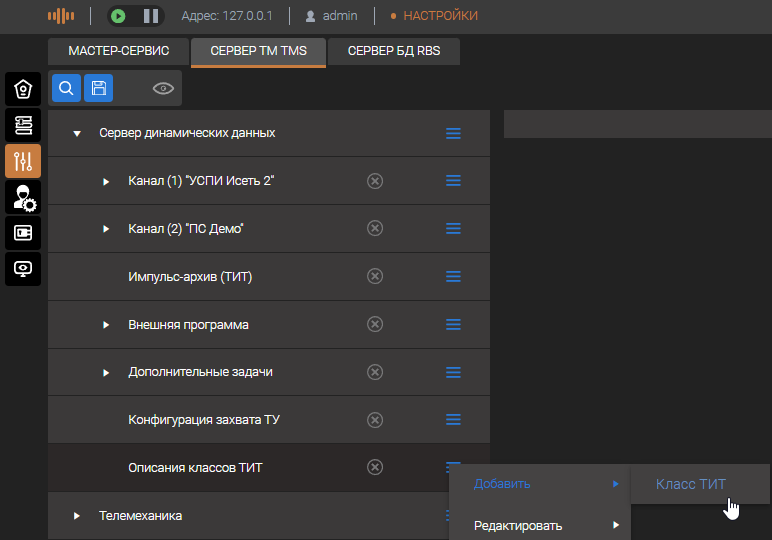Select Конфигурация захвата ТУ tree item
The width and height of the screenshot is (772, 540).
click(x=203, y=420)
